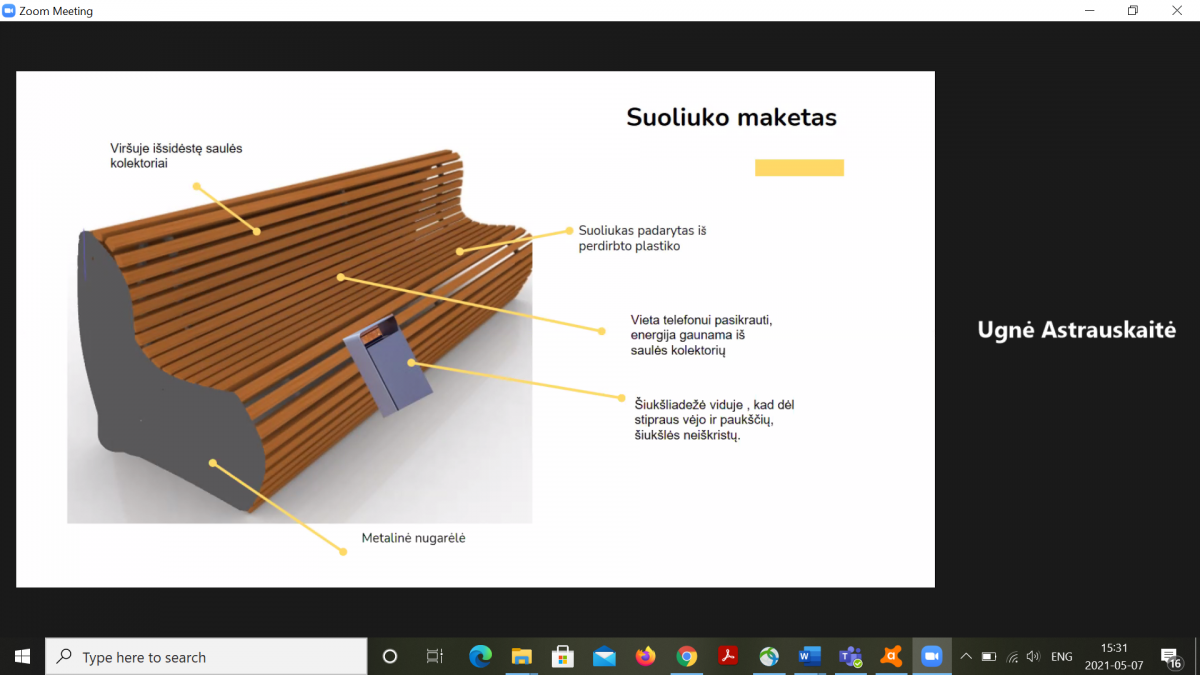
Task: Click the Šiukšliadežė viduje description text
Action: (x=714, y=420)
